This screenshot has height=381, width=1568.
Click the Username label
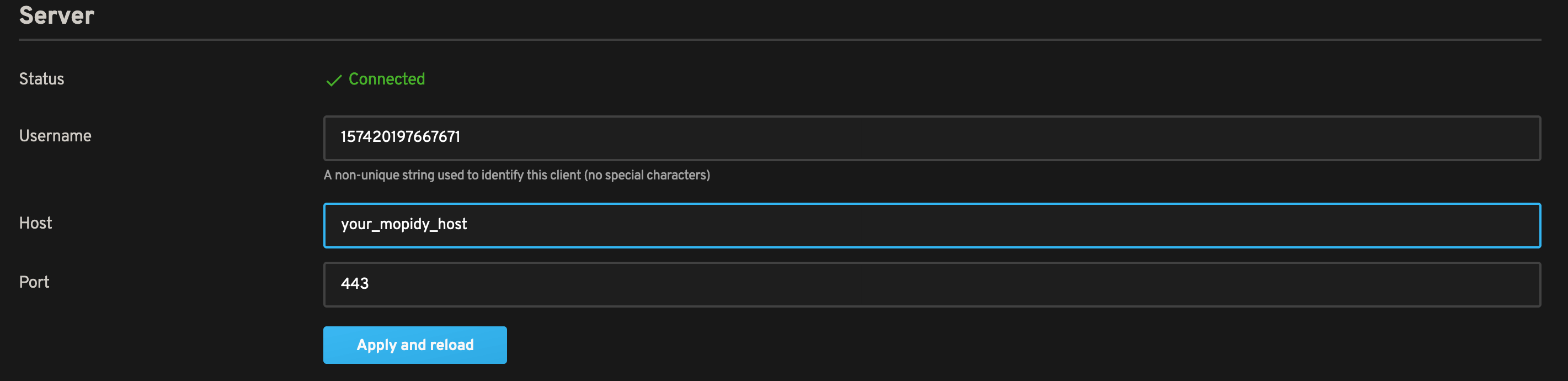[55, 136]
